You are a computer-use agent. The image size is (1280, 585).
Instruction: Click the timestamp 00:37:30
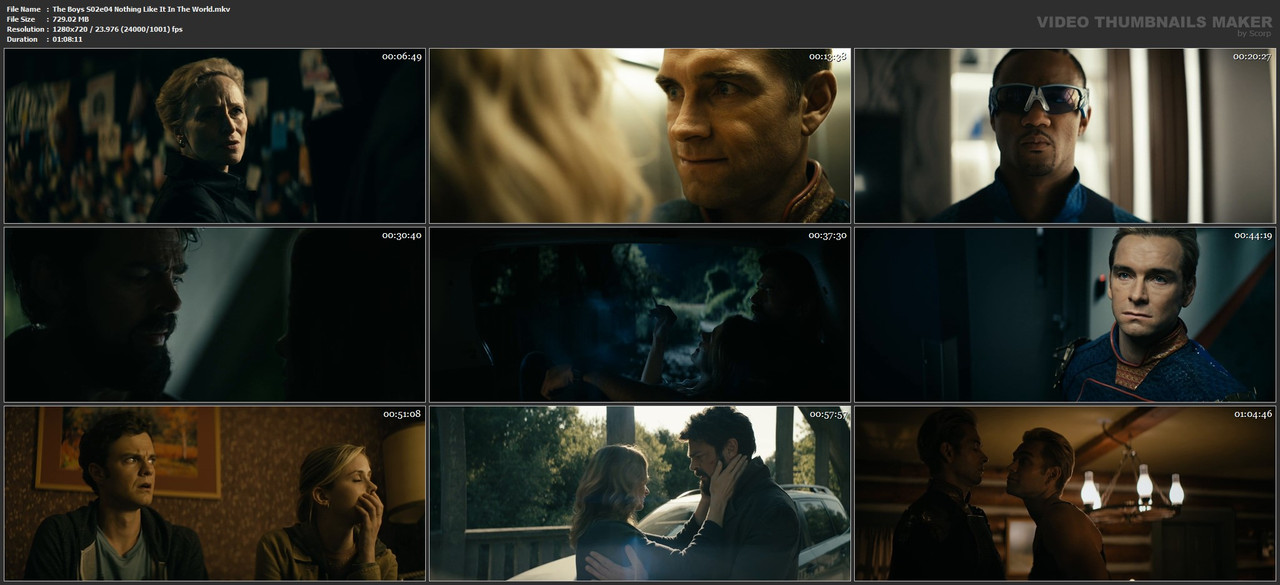[827, 235]
